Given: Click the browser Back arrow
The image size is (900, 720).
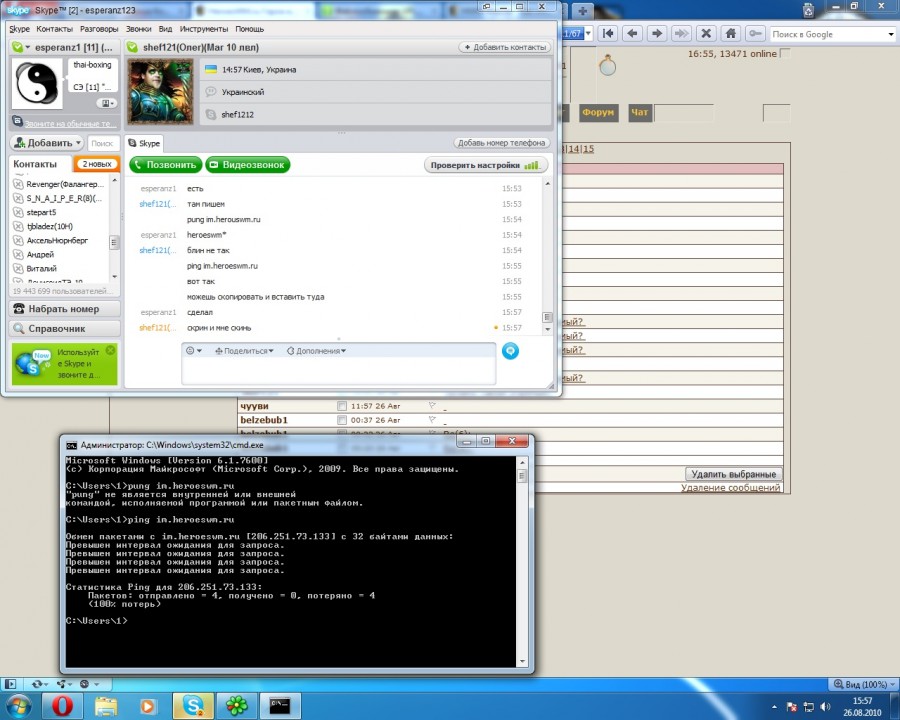Looking at the screenshot, I should (633, 34).
